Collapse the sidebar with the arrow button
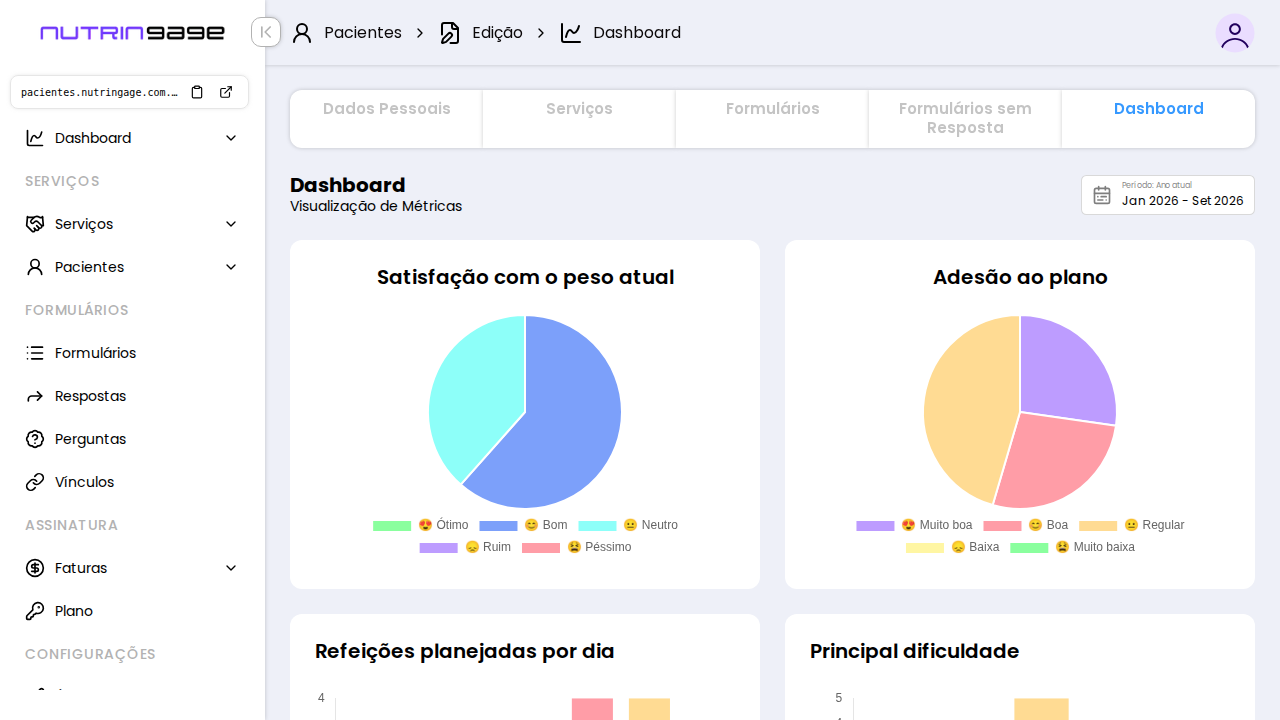Image resolution: width=1280 pixels, height=720 pixels. coord(266,32)
